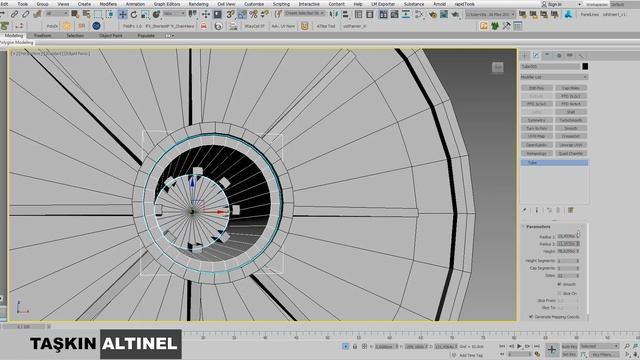The image size is (640, 360).
Task: Activate the Select and Scale tool
Action: click(x=145, y=15)
